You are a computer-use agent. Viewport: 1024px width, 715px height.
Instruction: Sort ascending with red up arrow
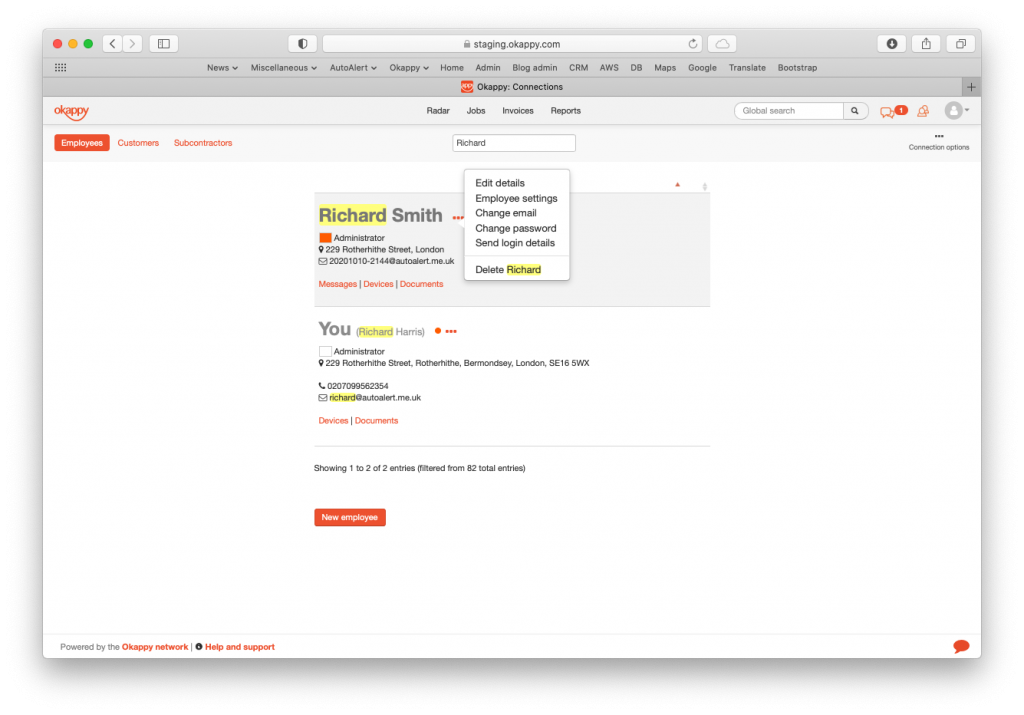click(x=677, y=185)
